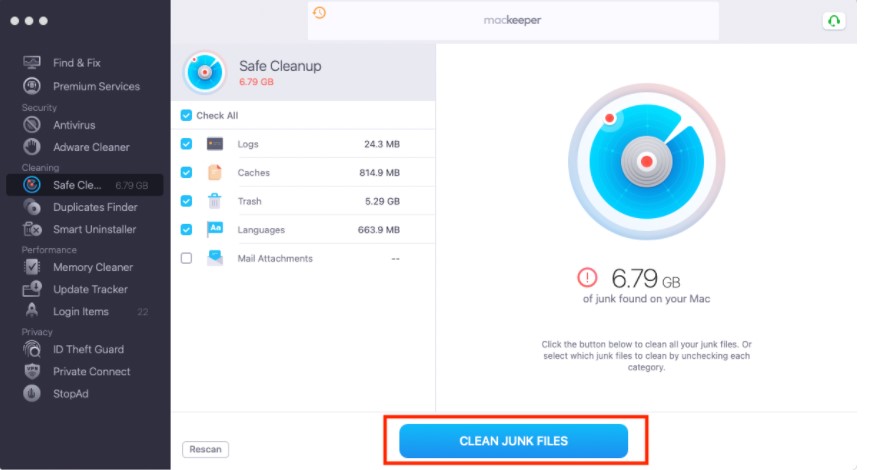Click the Trash size 5.29 GB

point(382,201)
